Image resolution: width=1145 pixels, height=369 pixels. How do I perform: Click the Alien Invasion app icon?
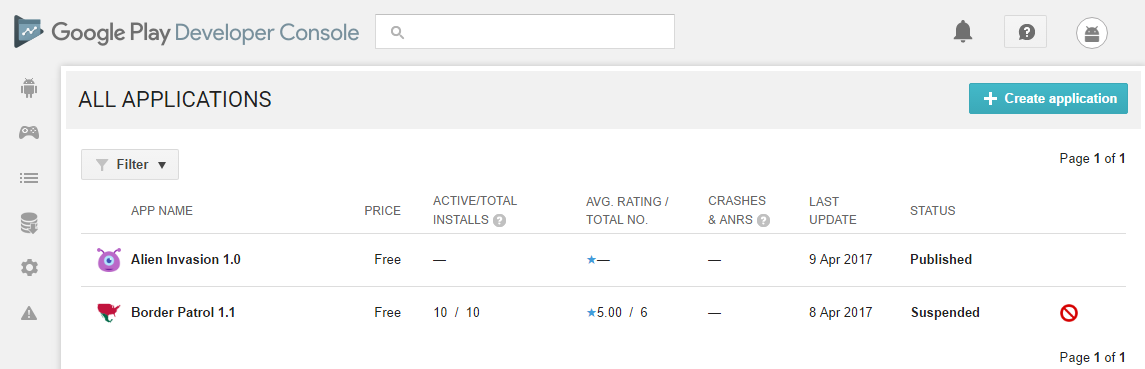point(108,259)
